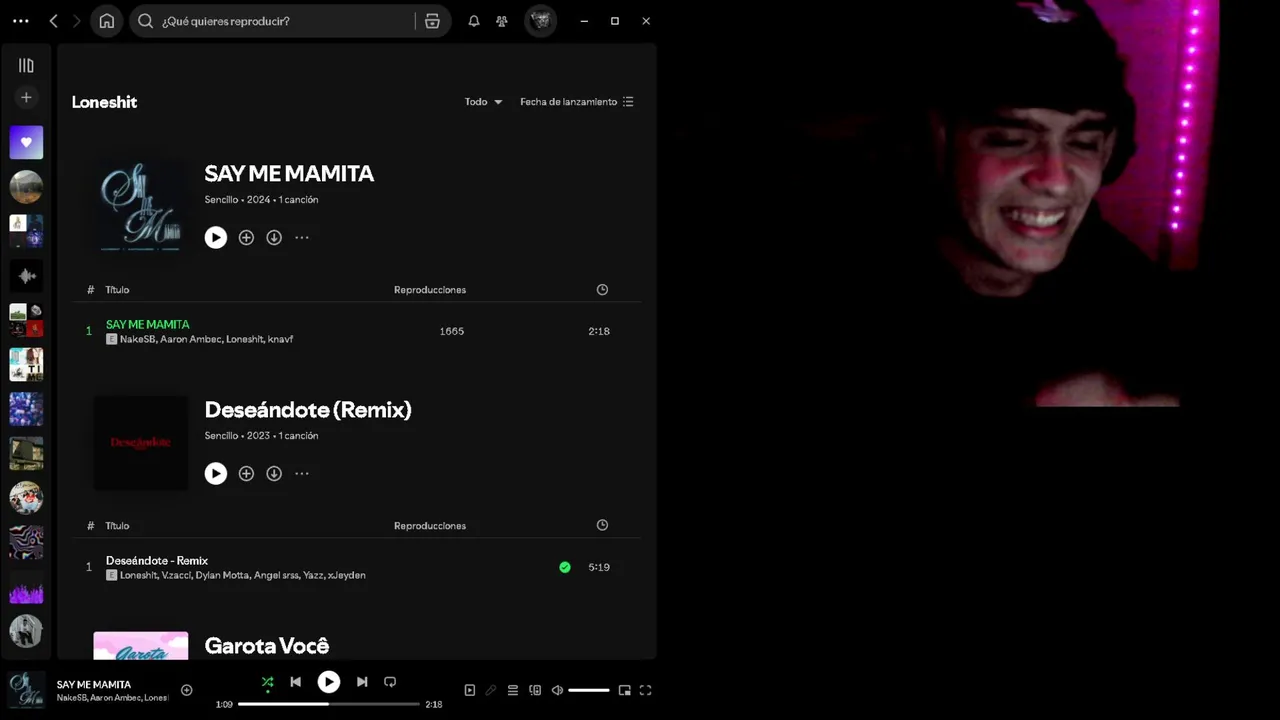Play the Deseándote (Remix) single
The width and height of the screenshot is (1280, 720).
[216, 474]
